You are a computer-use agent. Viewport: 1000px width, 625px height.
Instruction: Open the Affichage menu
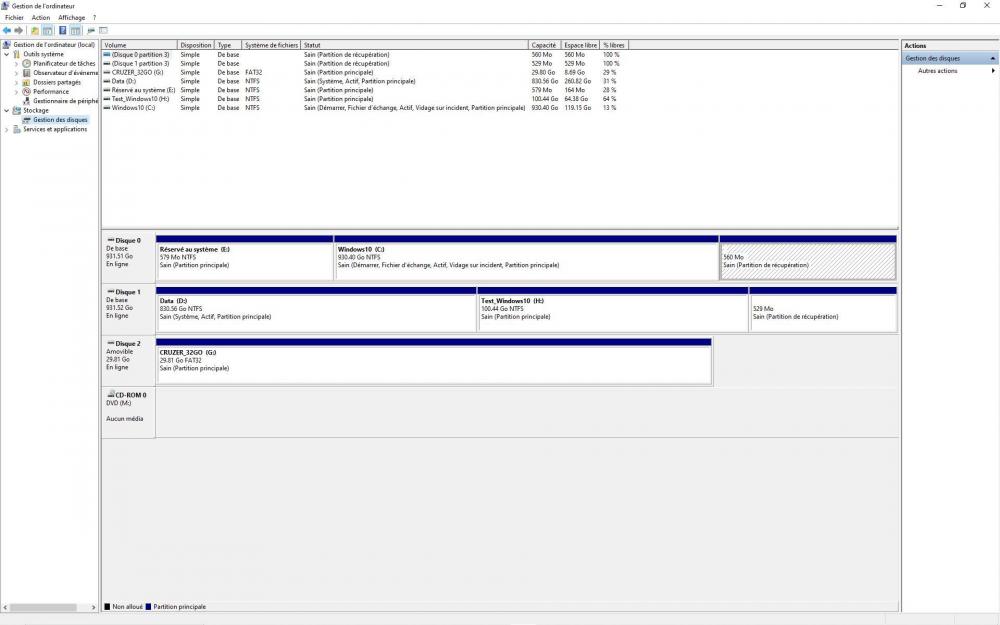click(x=71, y=18)
